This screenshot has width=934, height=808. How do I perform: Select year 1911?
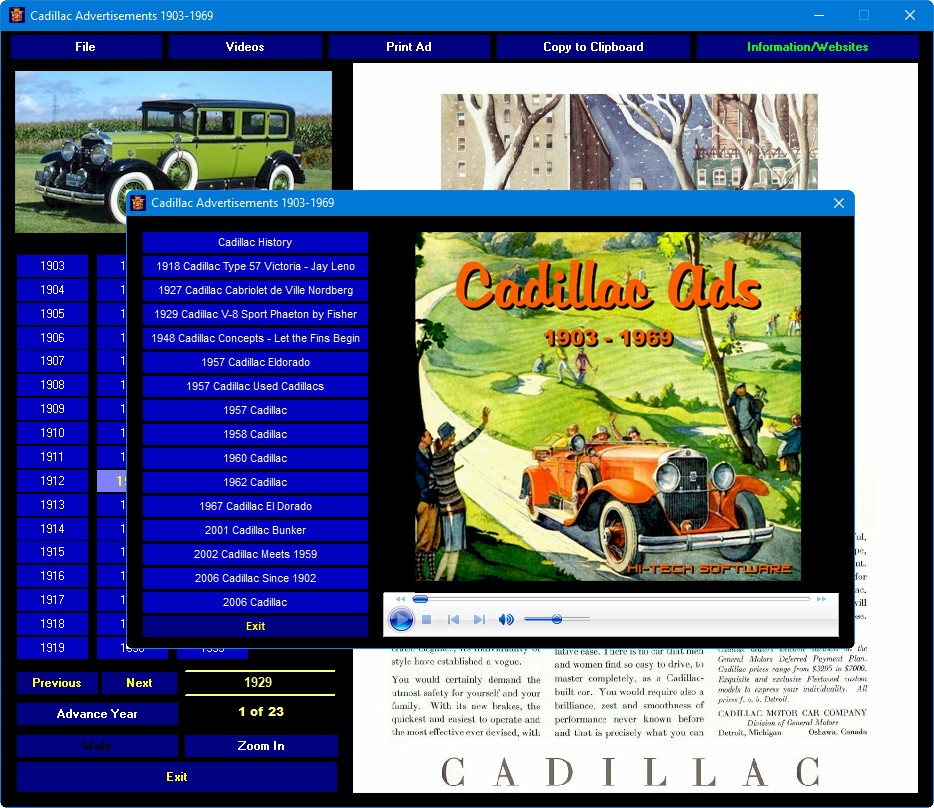[52, 457]
